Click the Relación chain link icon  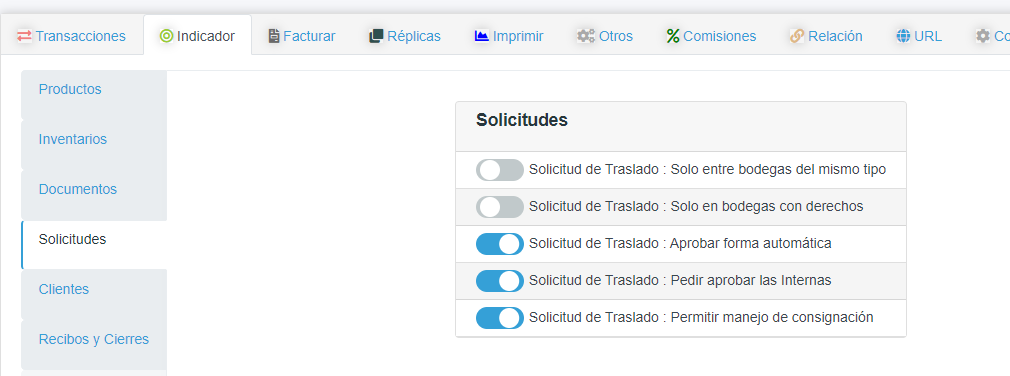[x=797, y=36]
